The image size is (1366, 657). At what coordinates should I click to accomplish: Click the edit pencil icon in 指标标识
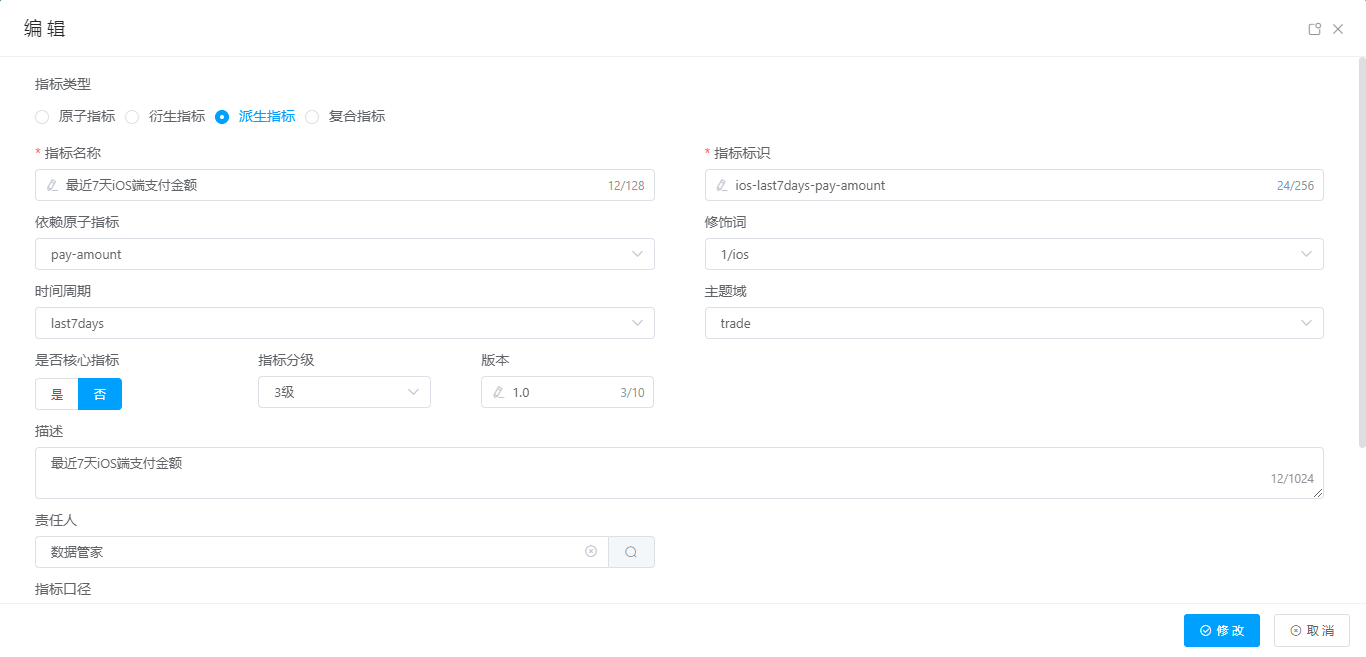pyautogui.click(x=721, y=185)
